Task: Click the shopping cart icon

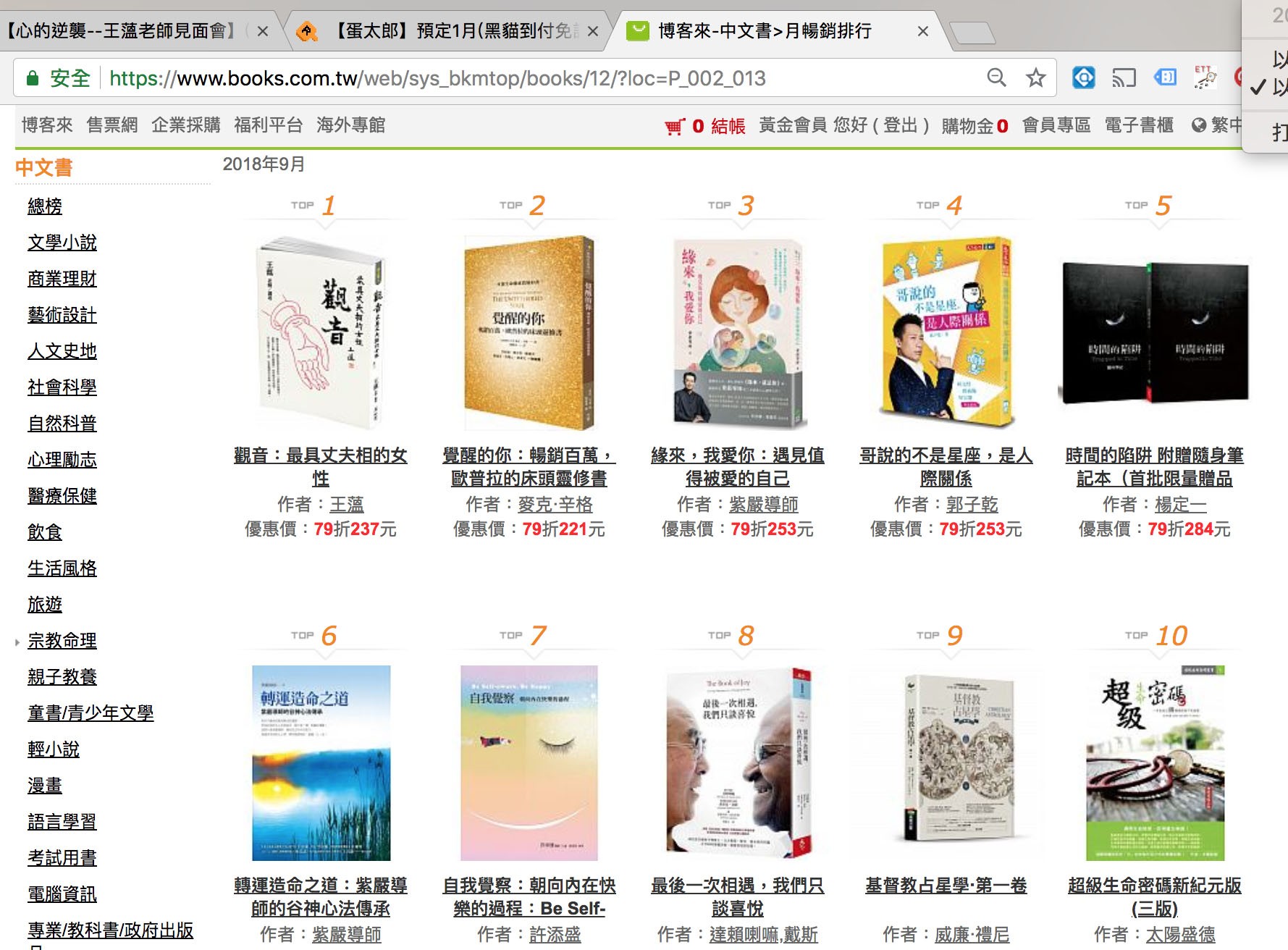Action: coord(674,127)
